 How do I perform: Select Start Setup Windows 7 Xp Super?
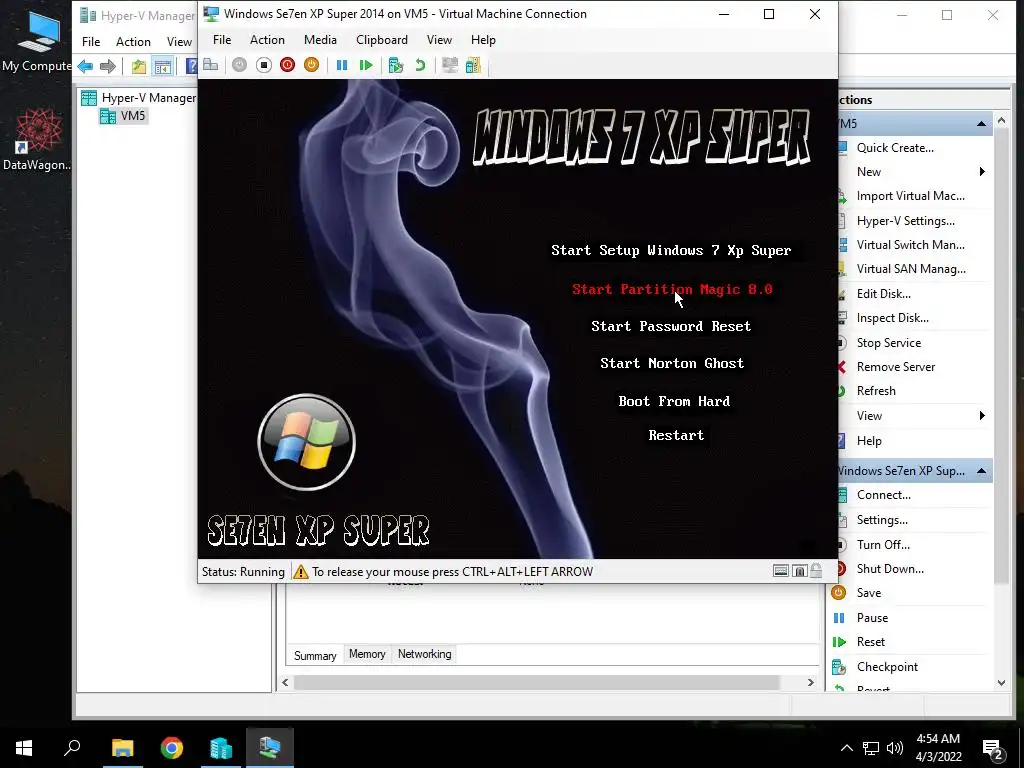point(671,251)
